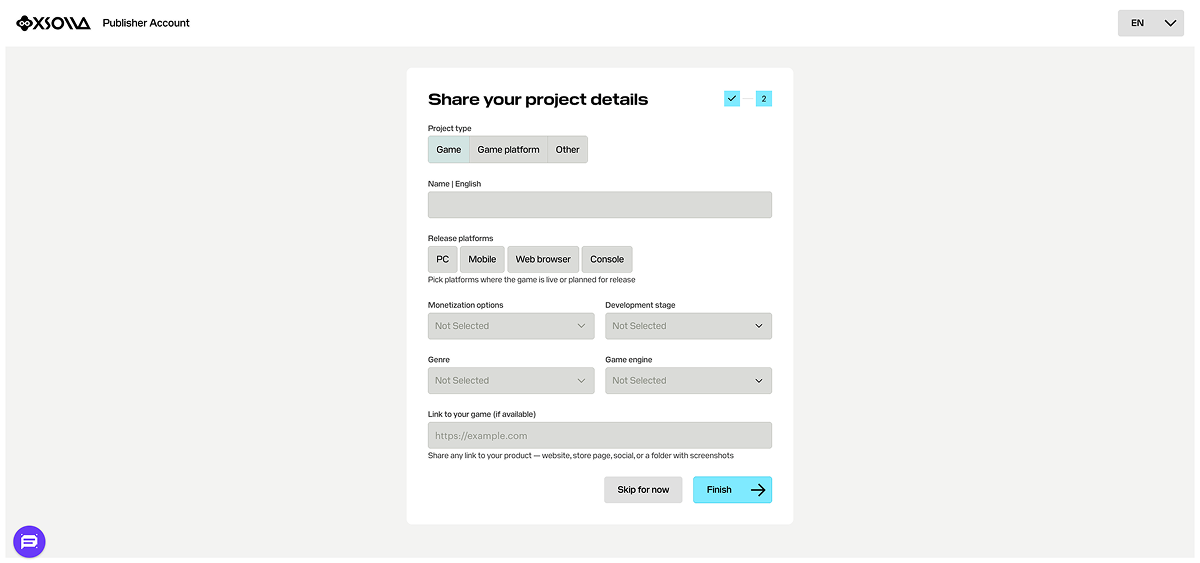Toggle Mobile release platform
Screen dimensions: 1200x563
[x=482, y=259]
